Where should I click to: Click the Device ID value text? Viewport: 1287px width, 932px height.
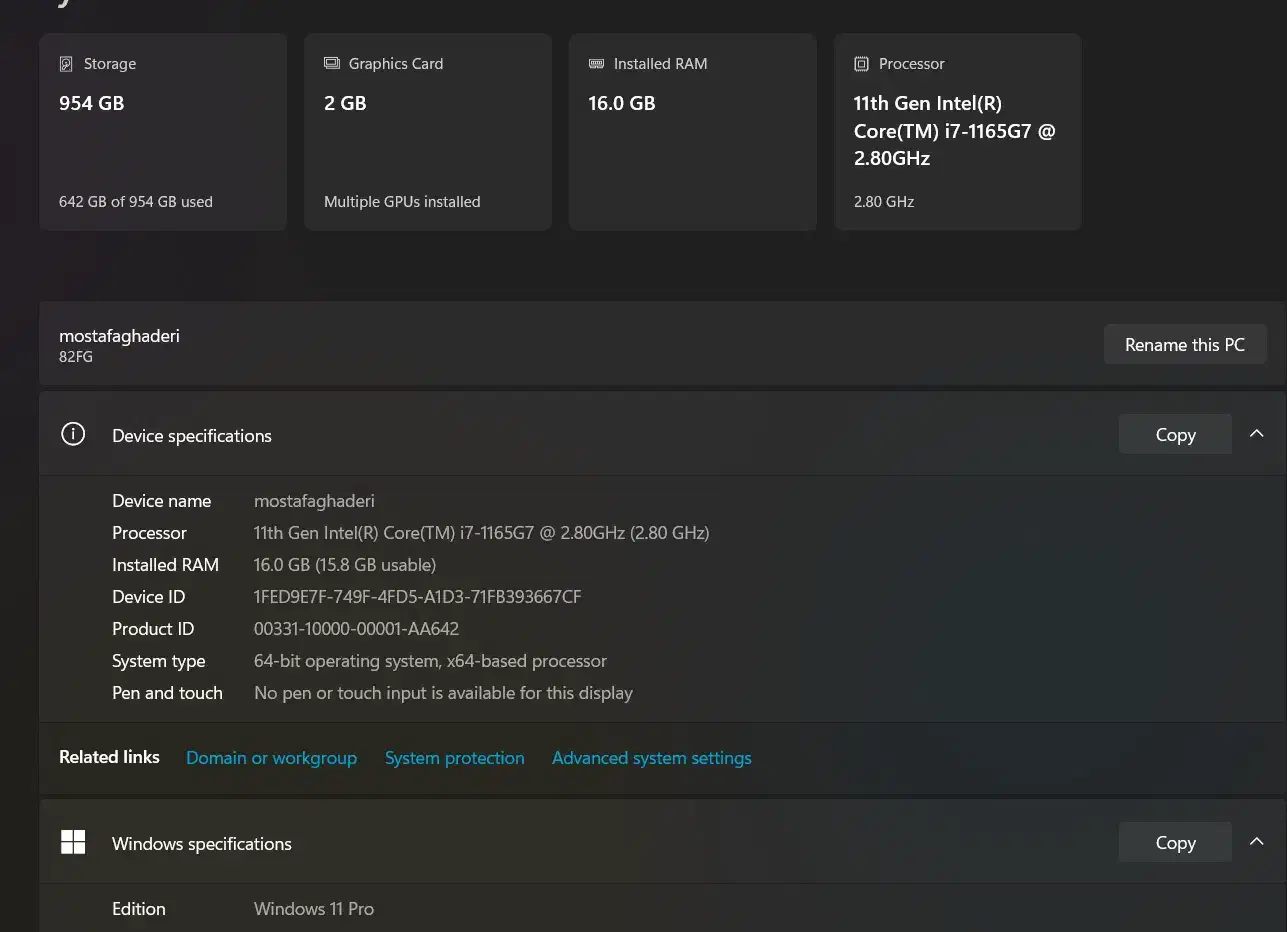(417, 597)
